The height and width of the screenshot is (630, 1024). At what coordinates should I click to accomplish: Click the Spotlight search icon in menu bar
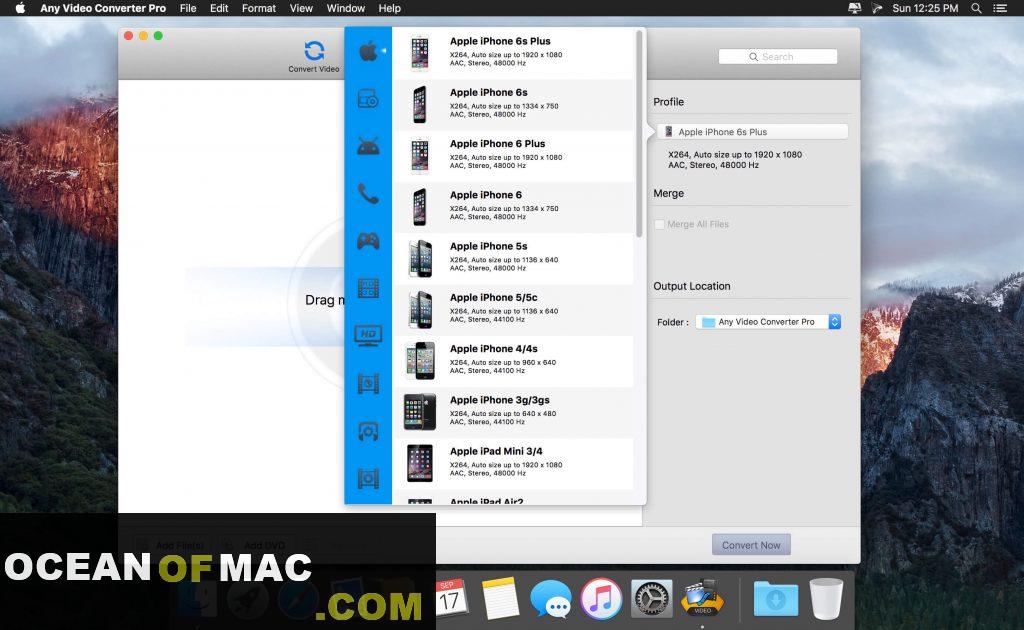(x=976, y=8)
